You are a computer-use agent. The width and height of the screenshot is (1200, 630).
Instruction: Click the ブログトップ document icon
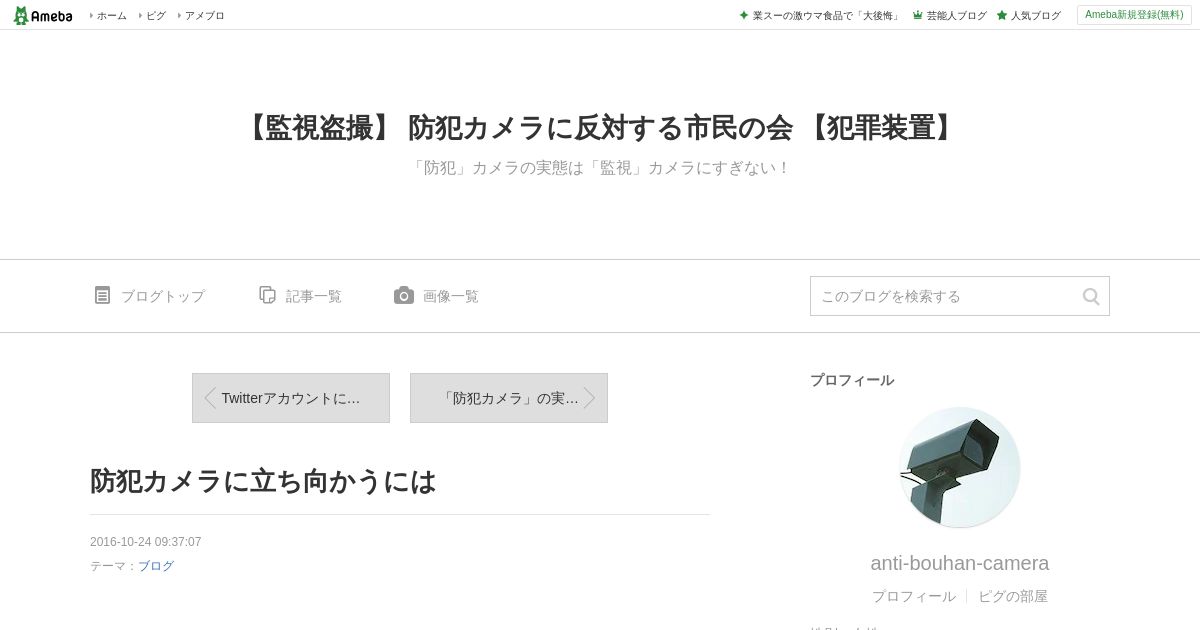coord(102,295)
